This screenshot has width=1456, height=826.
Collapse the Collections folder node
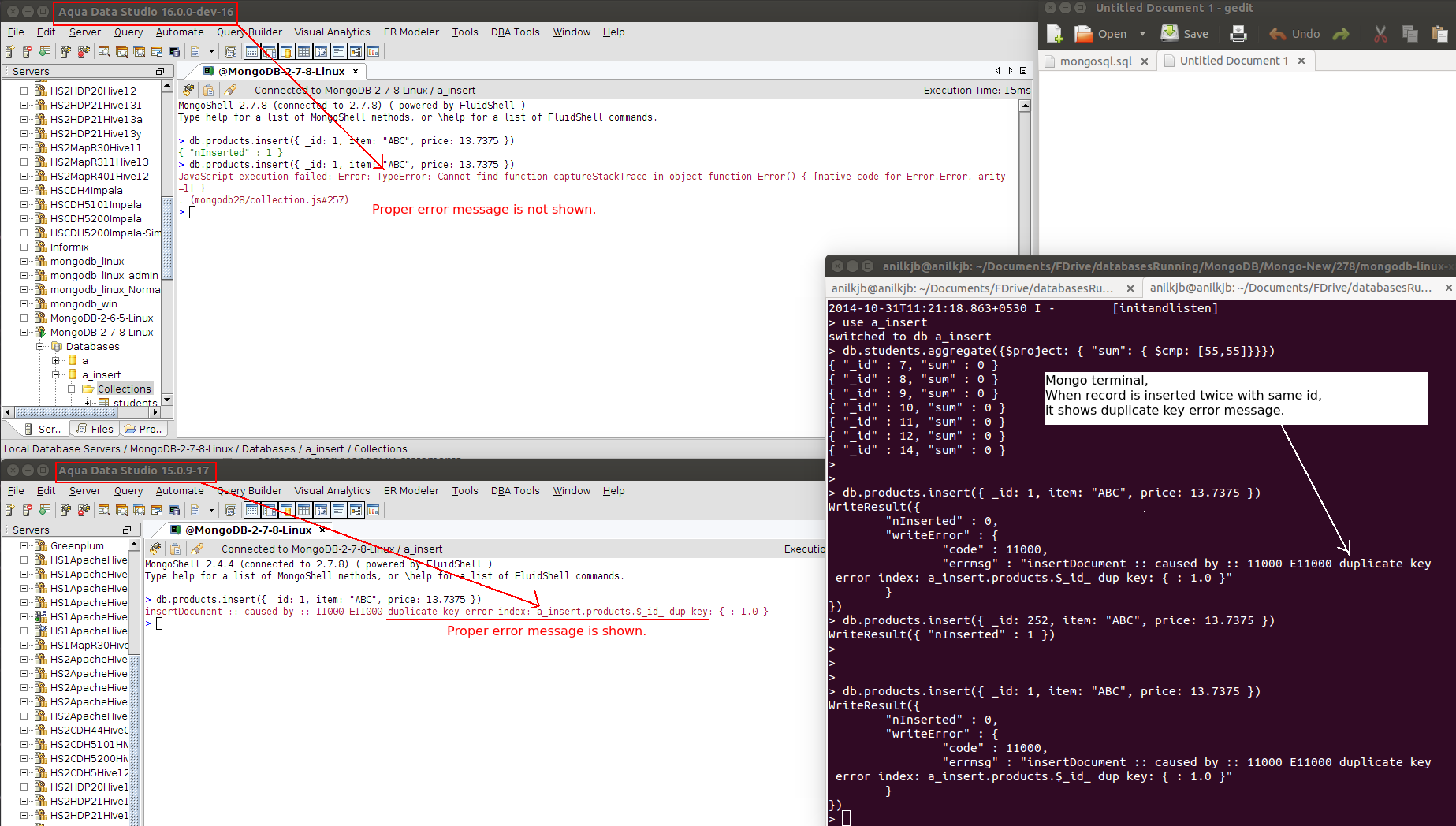(x=72, y=389)
